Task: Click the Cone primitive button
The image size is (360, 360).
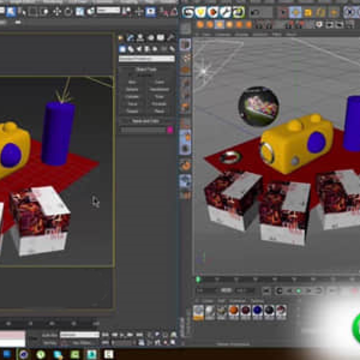Action: [159, 82]
